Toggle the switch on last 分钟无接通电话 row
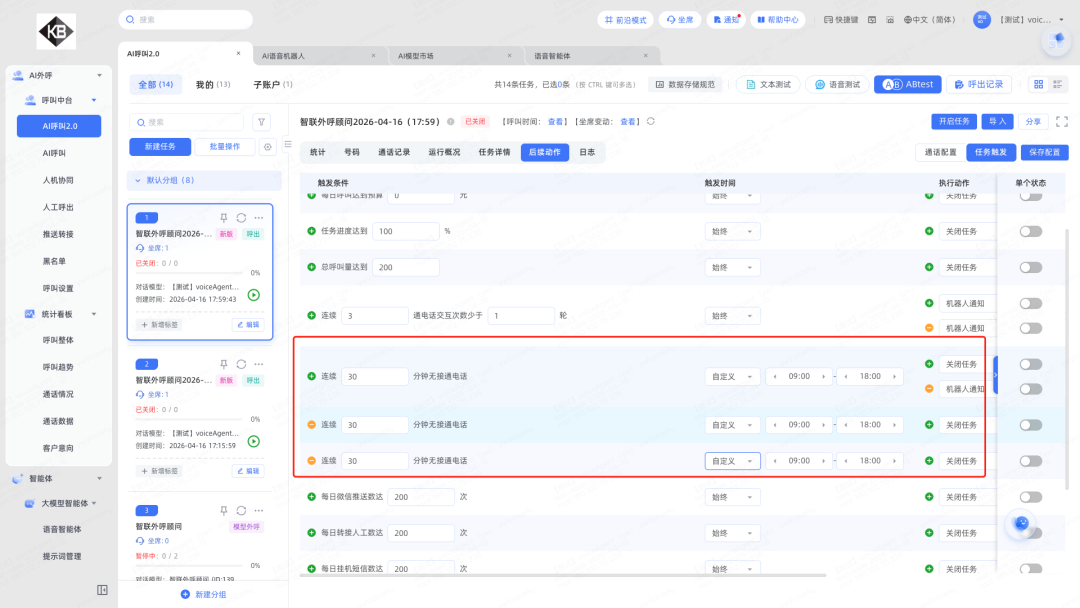Screen dimensions: 1080x608 (x=1030, y=461)
